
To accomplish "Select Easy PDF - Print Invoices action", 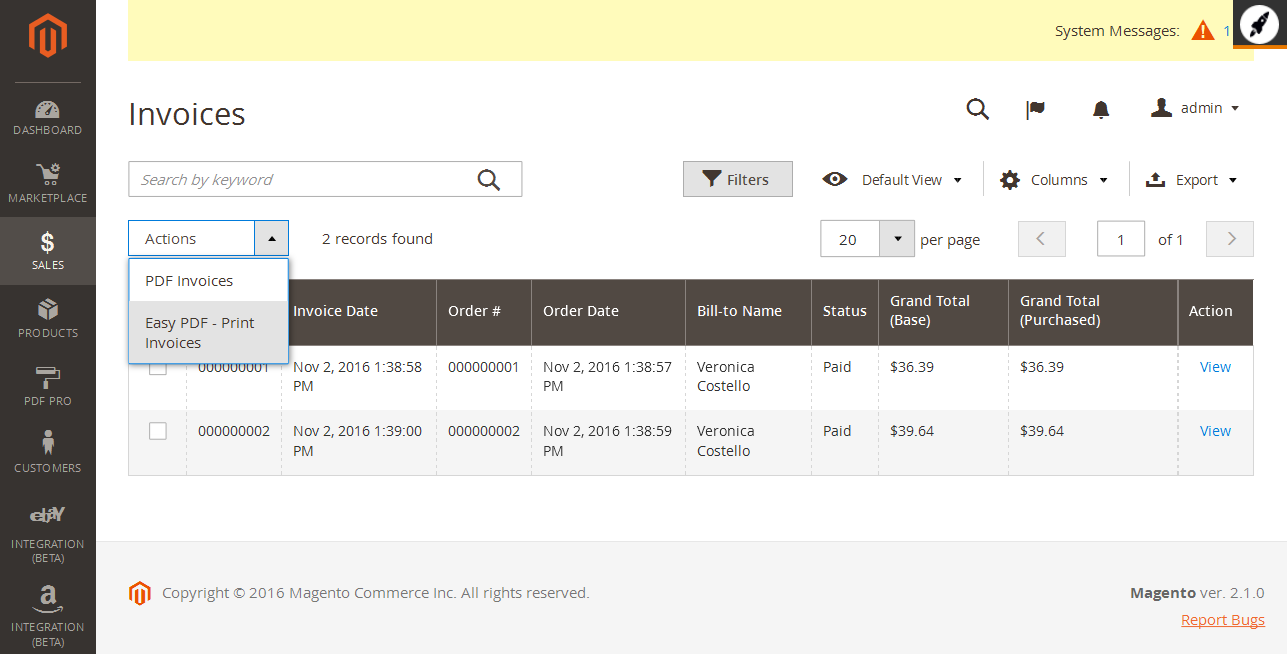I will coord(200,332).
